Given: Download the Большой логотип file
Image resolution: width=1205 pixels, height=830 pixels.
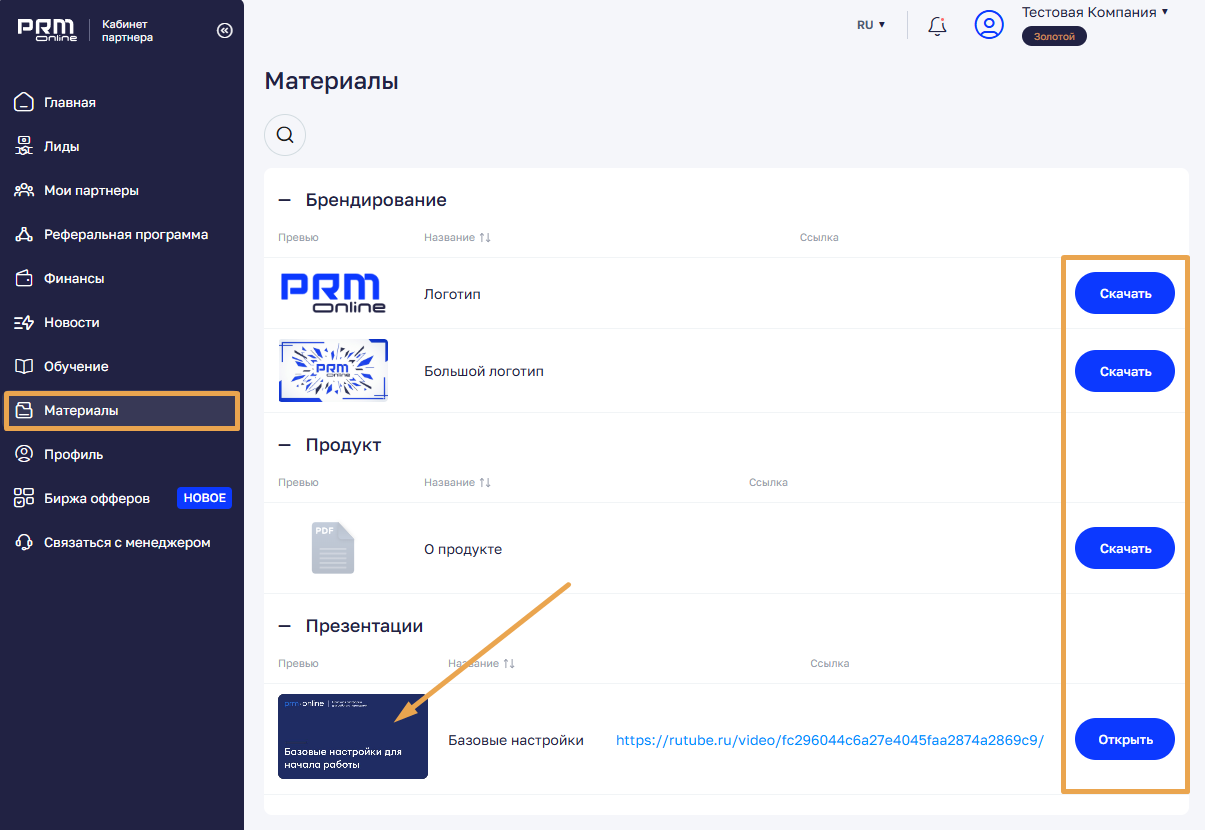Looking at the screenshot, I should [1124, 371].
